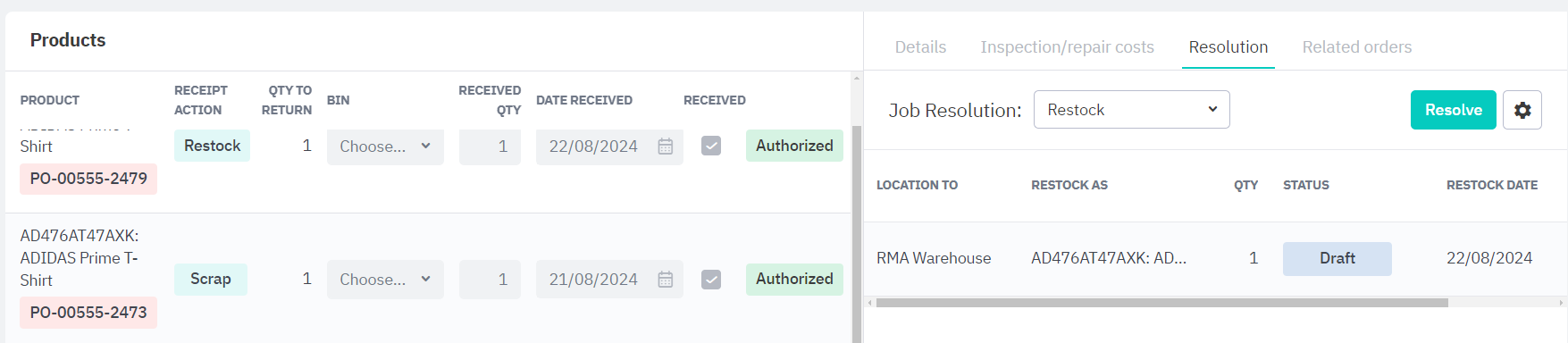Open calendar icon for 21/08/2024 date received
The height and width of the screenshot is (343, 1568).
(x=666, y=280)
